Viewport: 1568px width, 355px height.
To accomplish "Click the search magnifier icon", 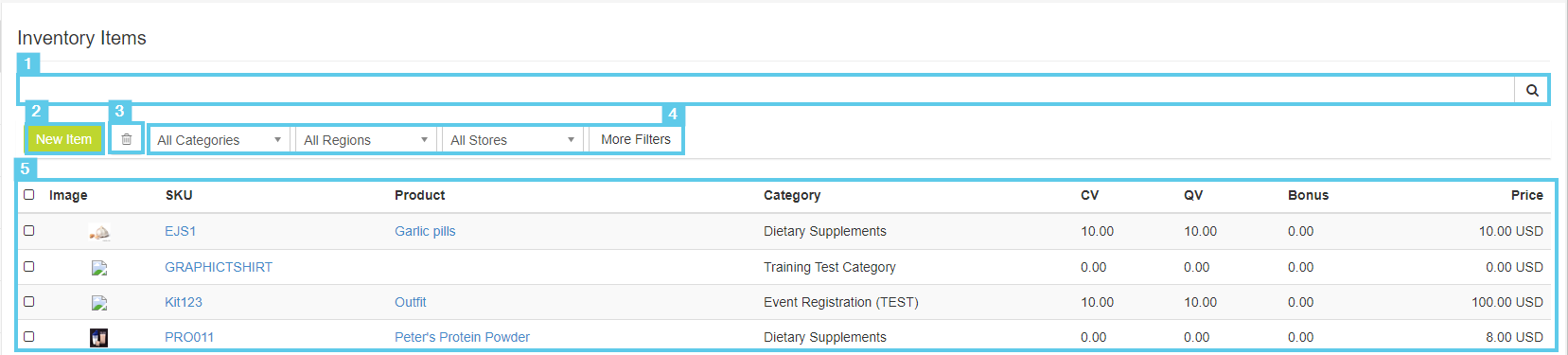I will point(1531,90).
